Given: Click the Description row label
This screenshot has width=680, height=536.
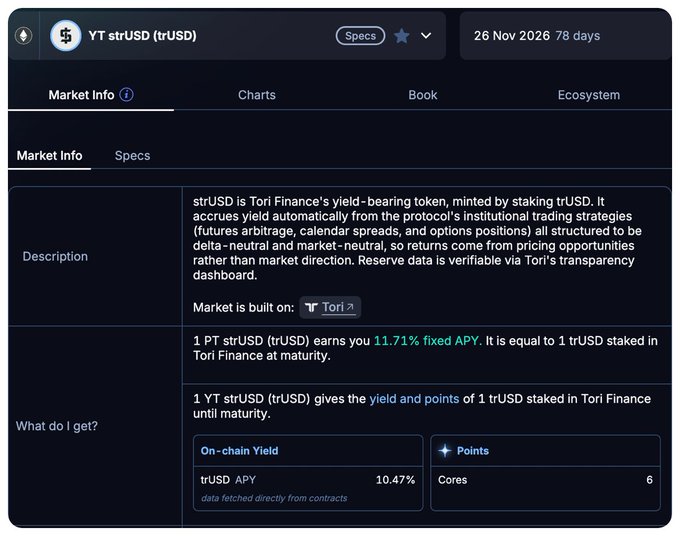Looking at the screenshot, I should pyautogui.click(x=55, y=256).
